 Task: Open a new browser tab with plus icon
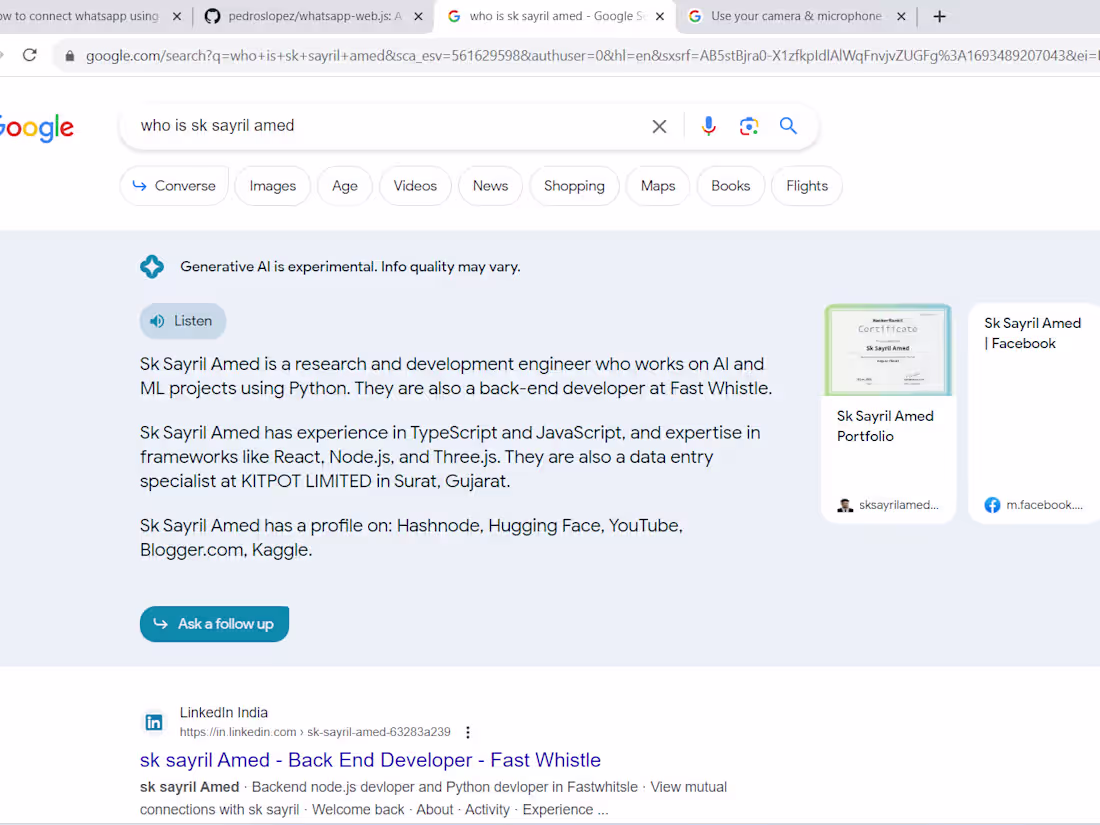tap(939, 16)
